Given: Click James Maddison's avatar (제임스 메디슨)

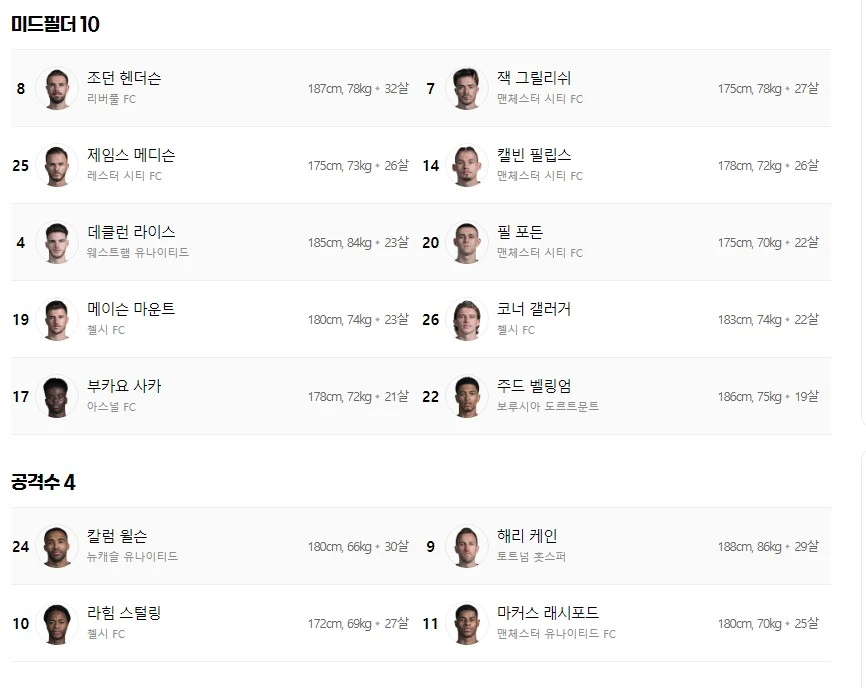Looking at the screenshot, I should pos(56,166).
